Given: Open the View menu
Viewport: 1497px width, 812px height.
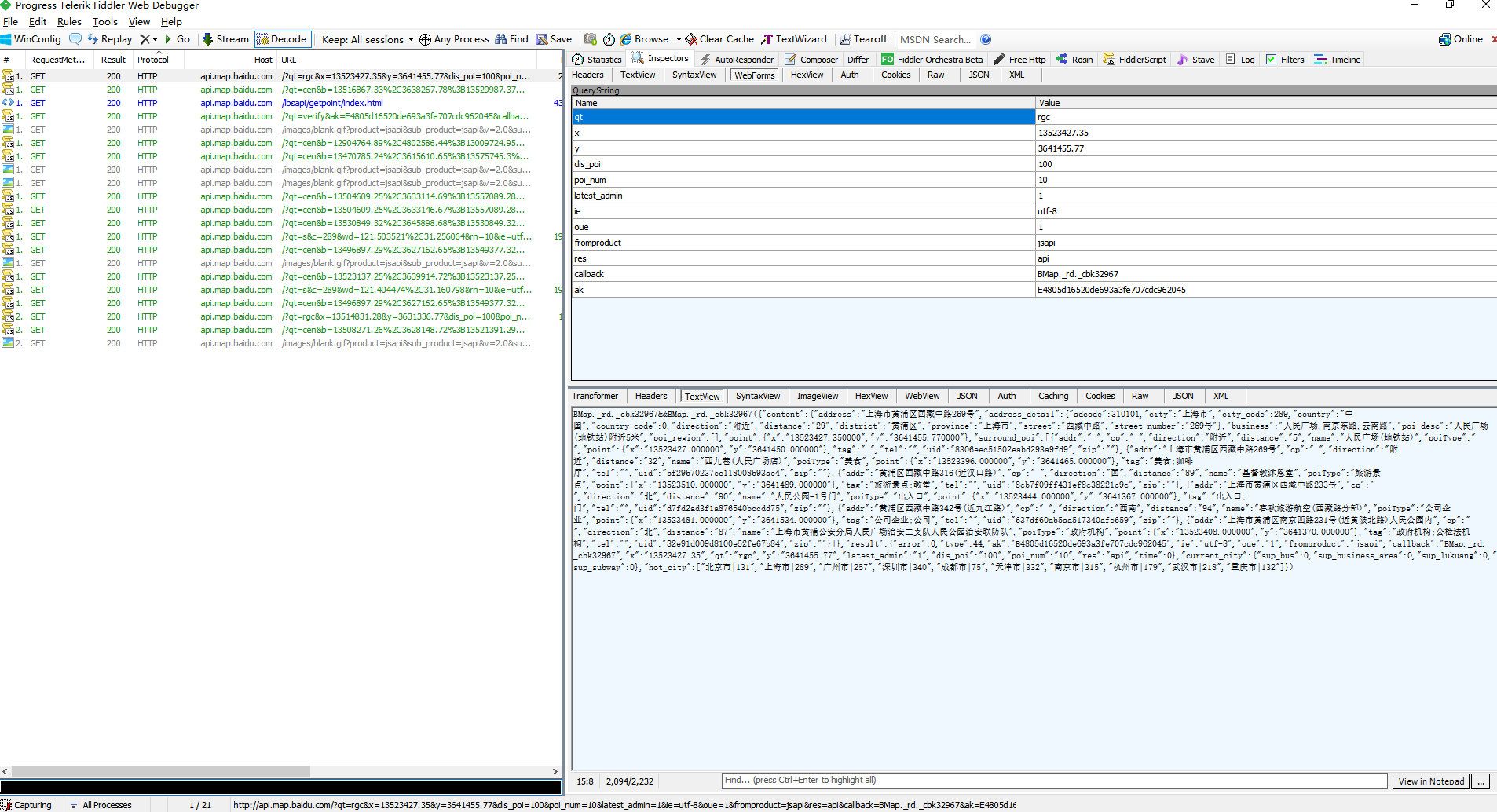Looking at the screenshot, I should pos(139,22).
